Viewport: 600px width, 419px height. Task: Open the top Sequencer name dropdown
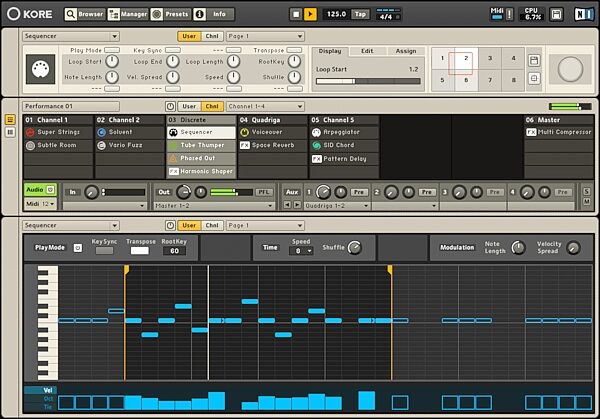(x=71, y=36)
